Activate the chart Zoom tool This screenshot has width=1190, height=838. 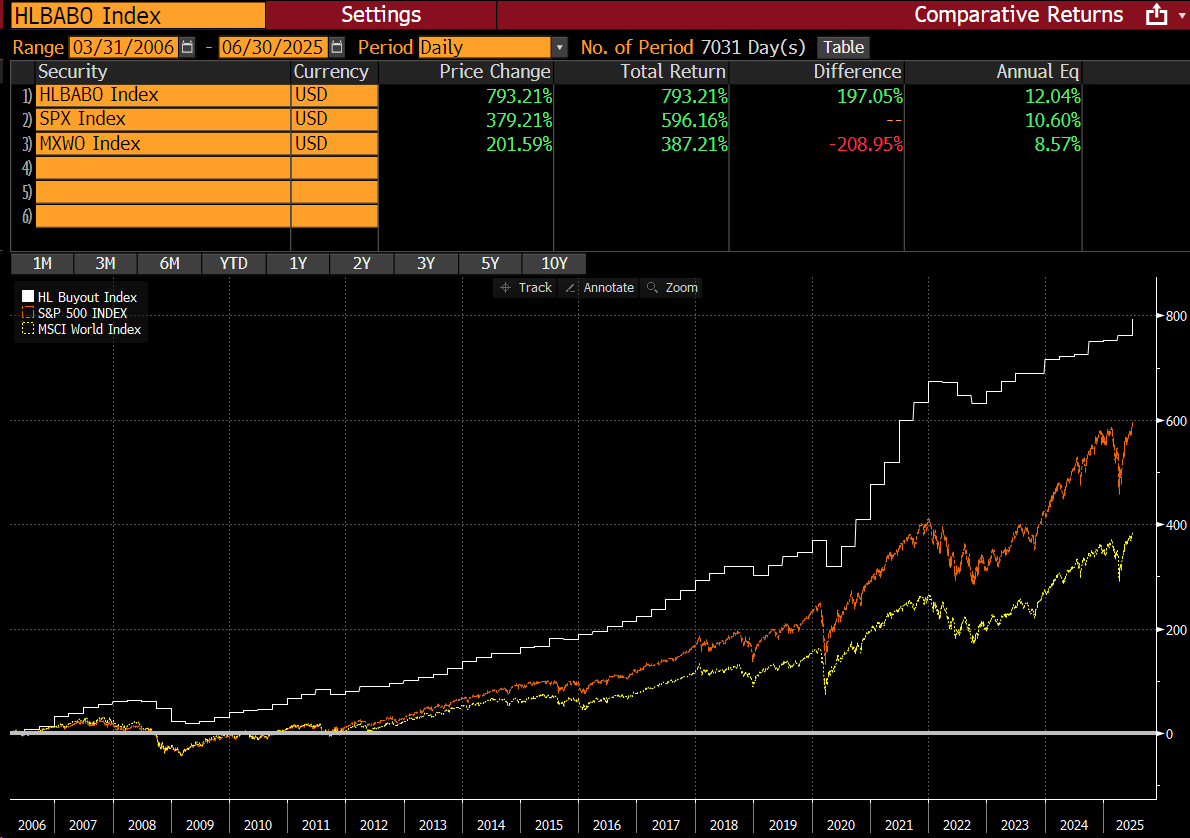[x=671, y=287]
